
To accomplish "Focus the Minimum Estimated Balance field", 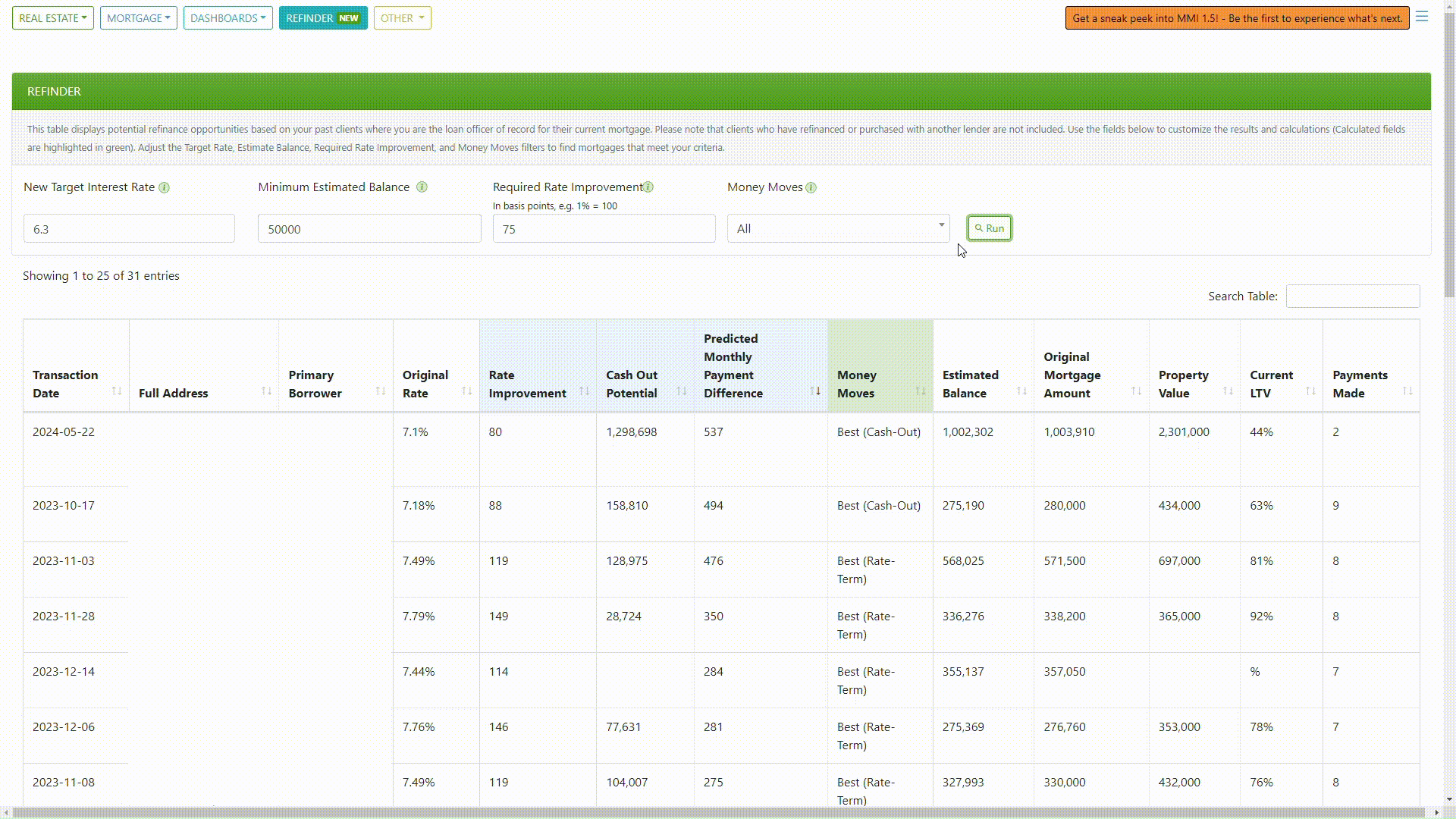I will (x=369, y=228).
